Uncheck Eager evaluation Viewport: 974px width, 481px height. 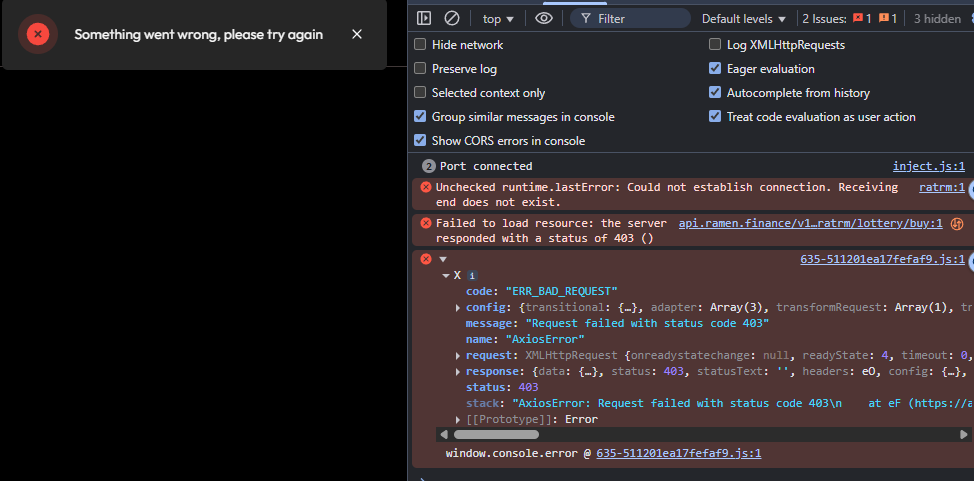pos(716,69)
